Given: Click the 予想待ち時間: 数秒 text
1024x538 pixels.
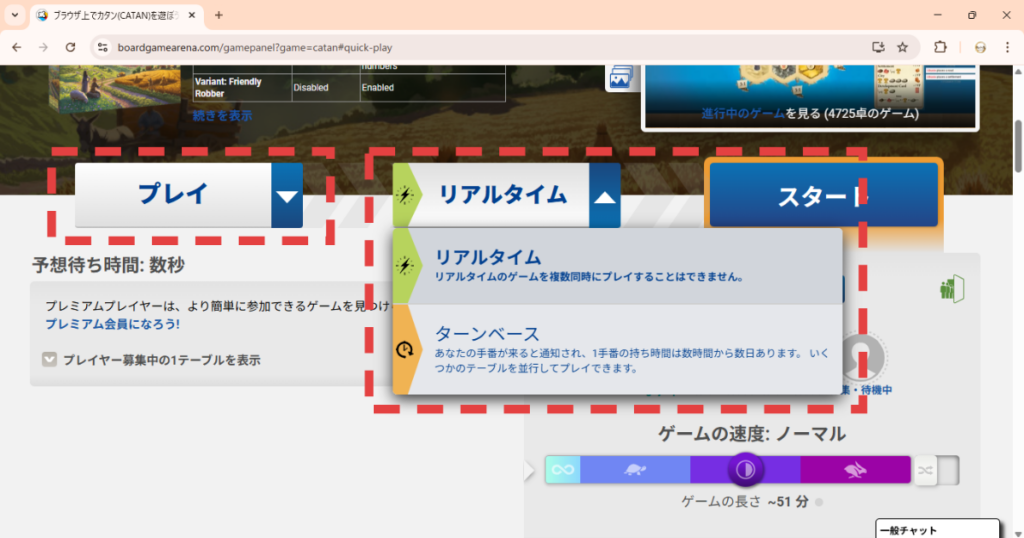Looking at the screenshot, I should click(x=108, y=265).
